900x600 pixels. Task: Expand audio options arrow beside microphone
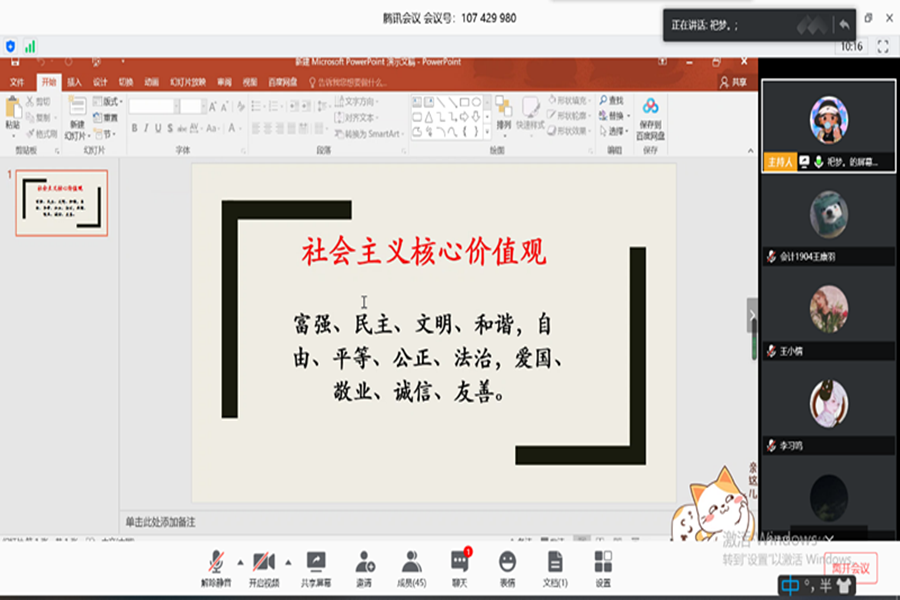[x=239, y=560]
